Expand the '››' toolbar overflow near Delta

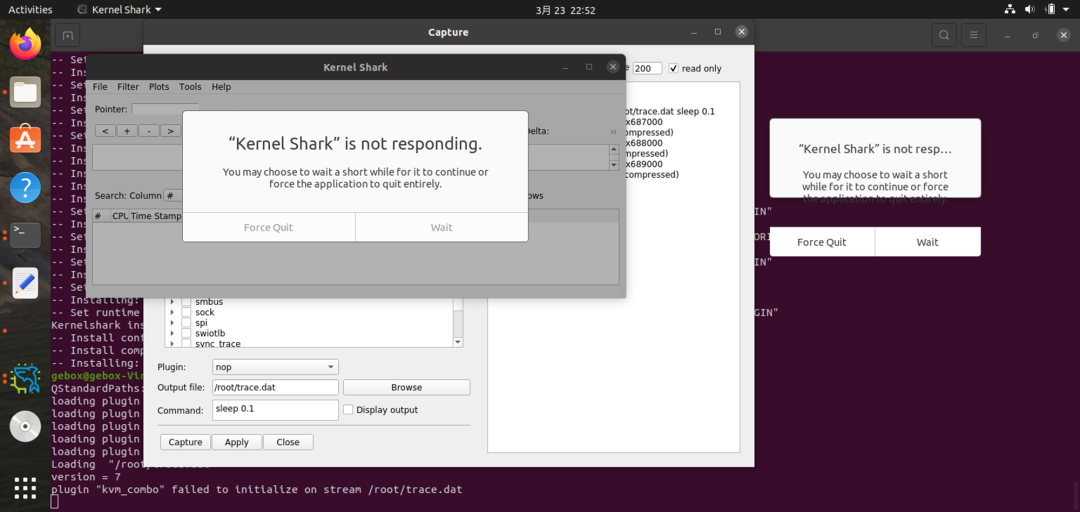pyautogui.click(x=614, y=131)
